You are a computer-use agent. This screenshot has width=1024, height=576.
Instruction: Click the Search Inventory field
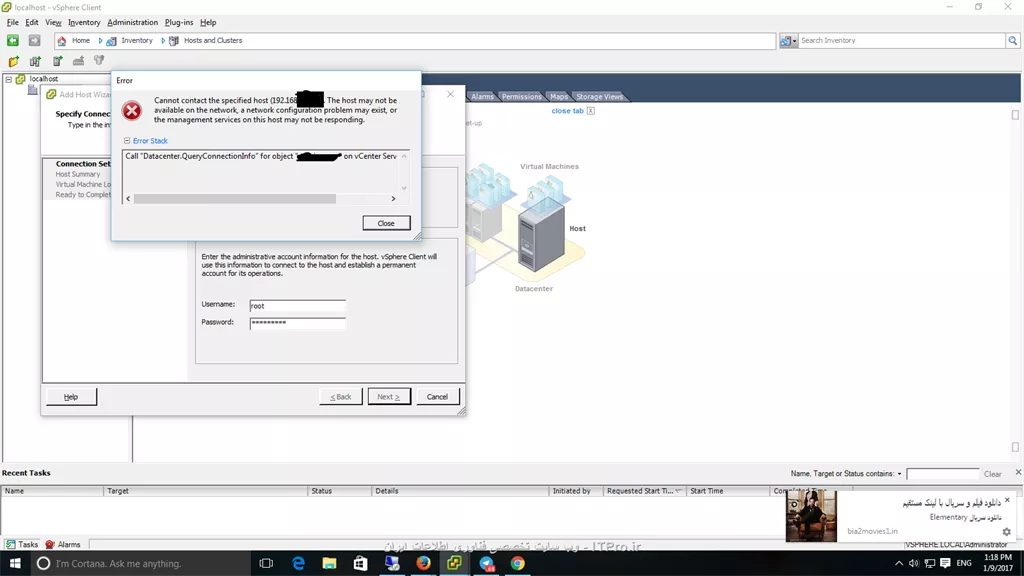pyautogui.click(x=902, y=40)
